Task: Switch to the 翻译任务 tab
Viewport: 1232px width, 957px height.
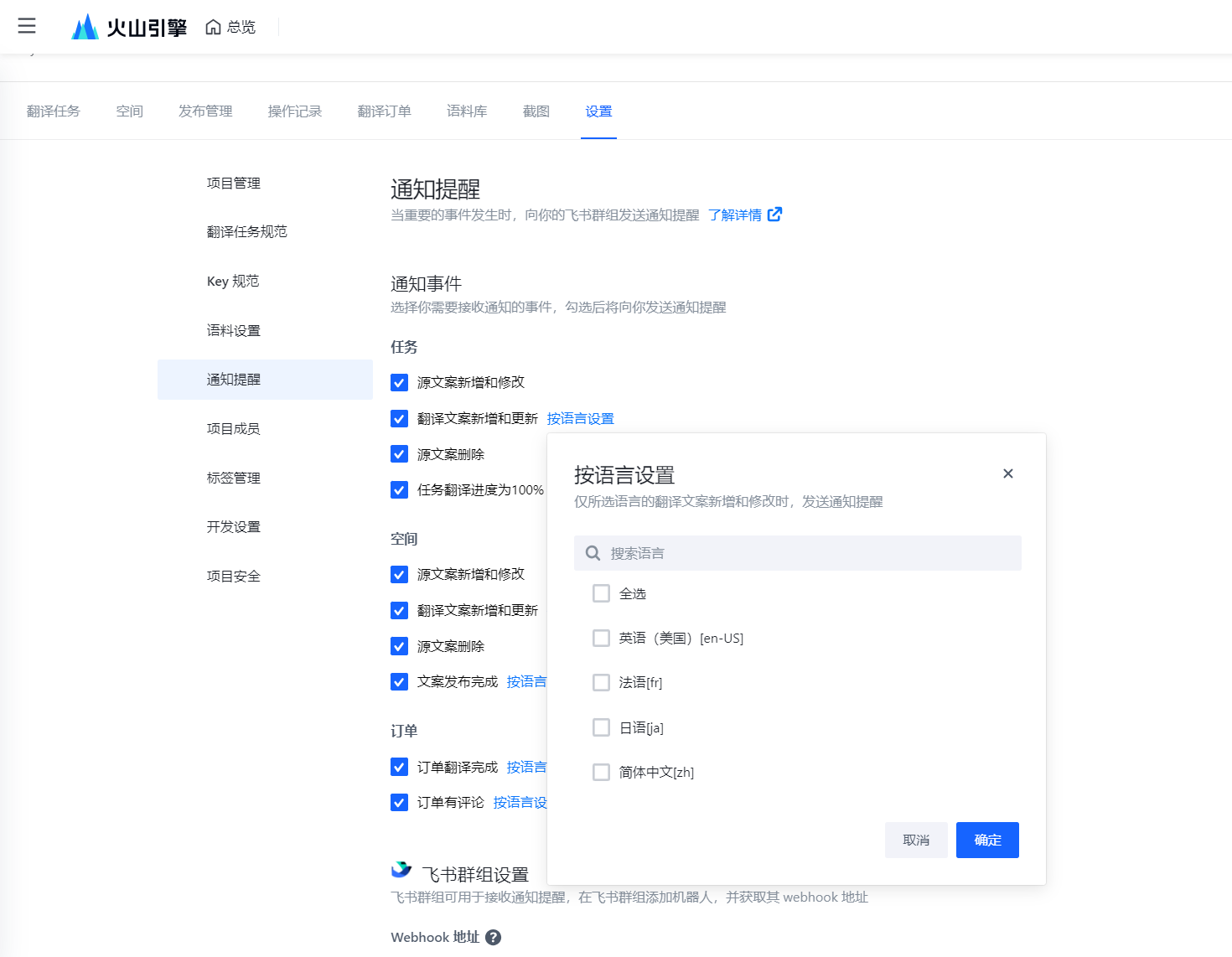Action: click(54, 111)
